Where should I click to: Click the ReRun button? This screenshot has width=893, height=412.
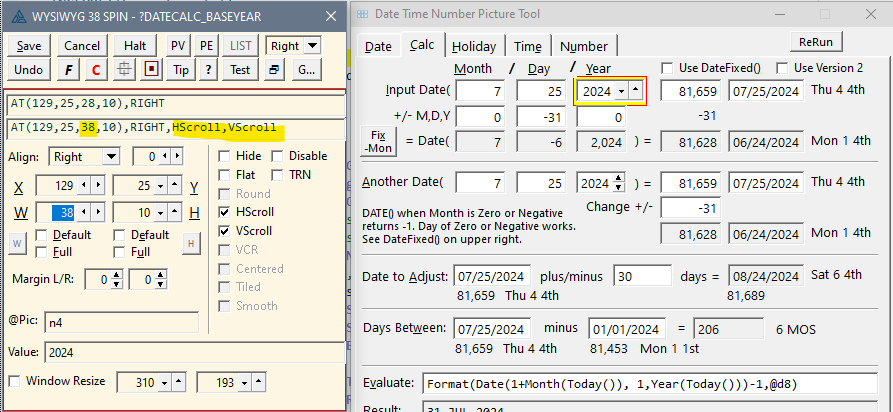coord(816,42)
